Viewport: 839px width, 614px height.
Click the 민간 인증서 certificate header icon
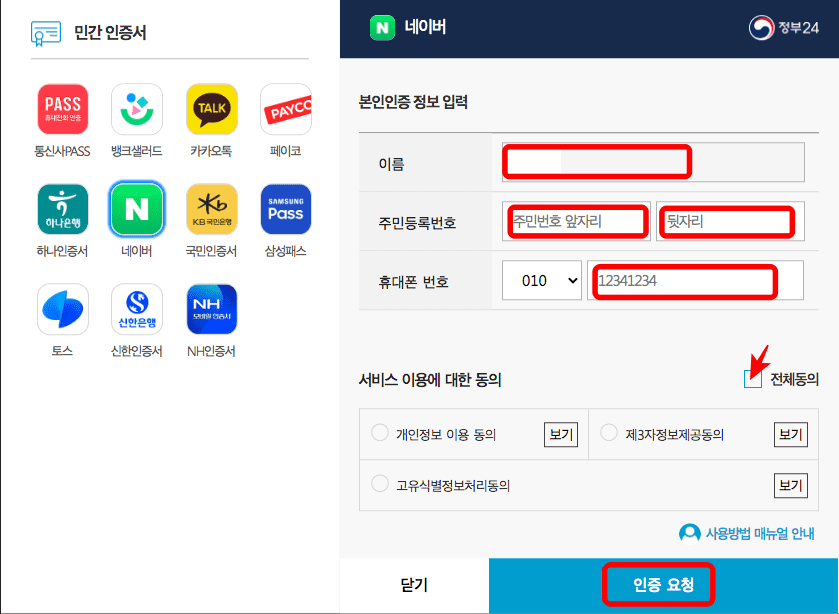(x=46, y=34)
